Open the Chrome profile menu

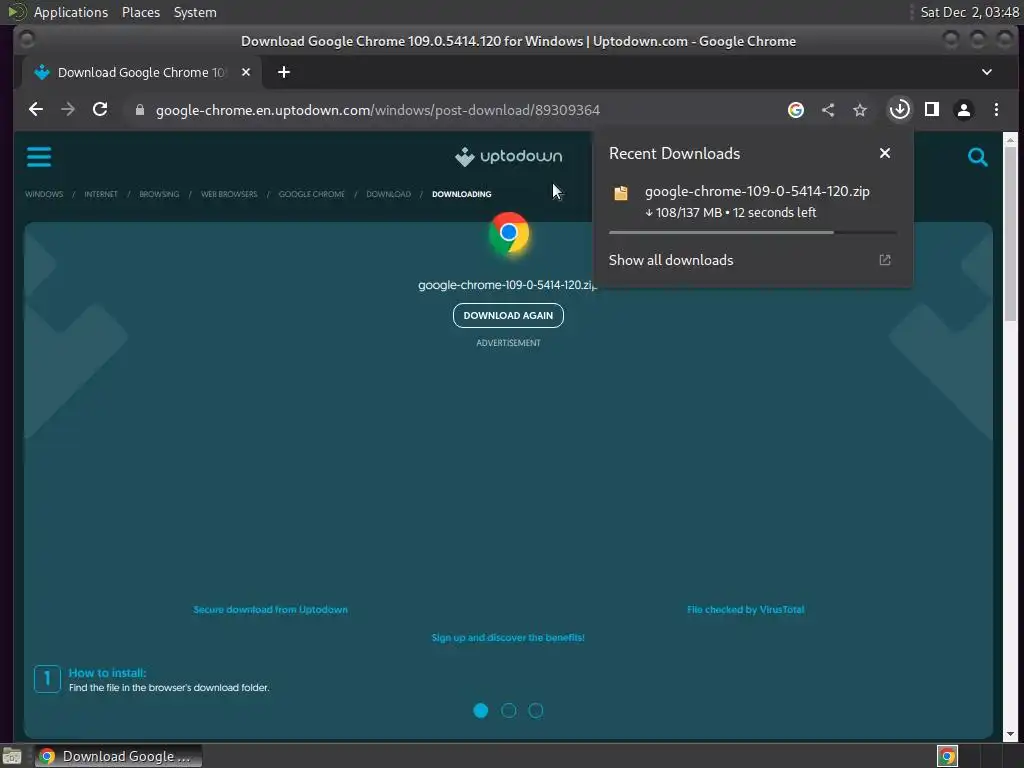(964, 110)
